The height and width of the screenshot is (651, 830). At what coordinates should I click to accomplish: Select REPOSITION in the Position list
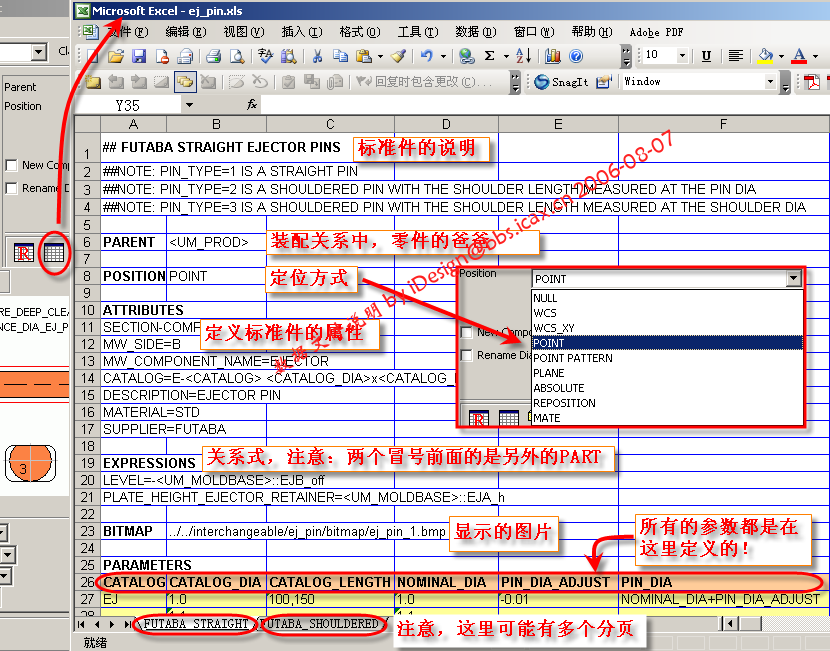(x=667, y=403)
